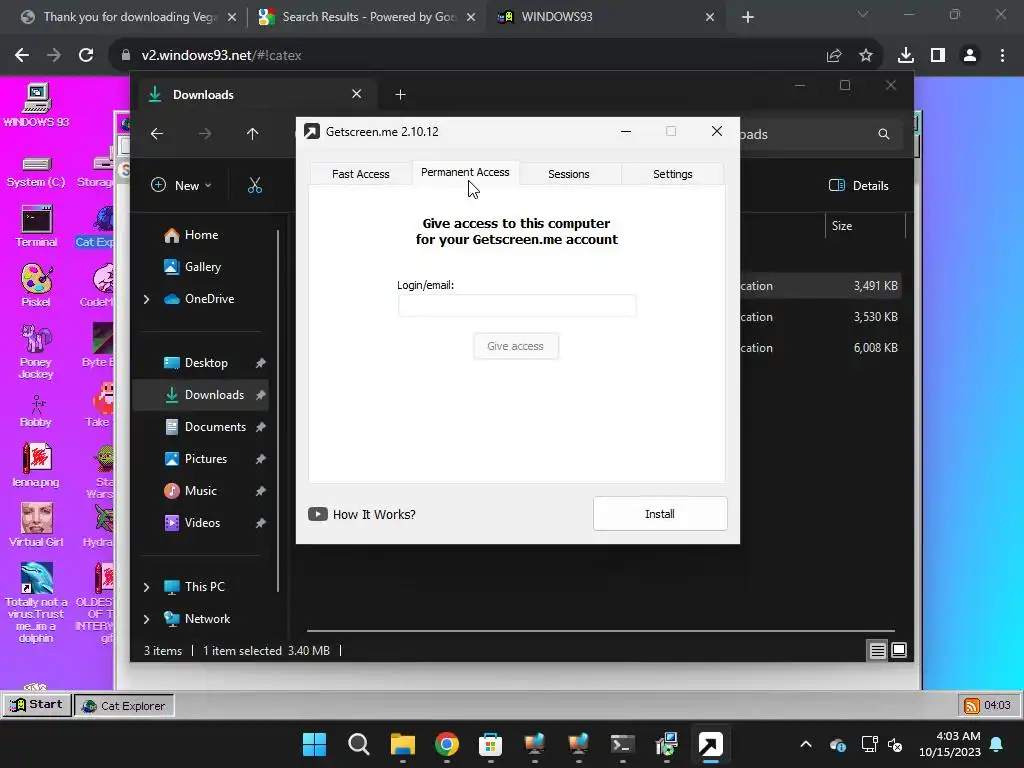Click the Cut scissors icon in File Explorer
This screenshot has width=1024, height=768.
[x=255, y=185]
